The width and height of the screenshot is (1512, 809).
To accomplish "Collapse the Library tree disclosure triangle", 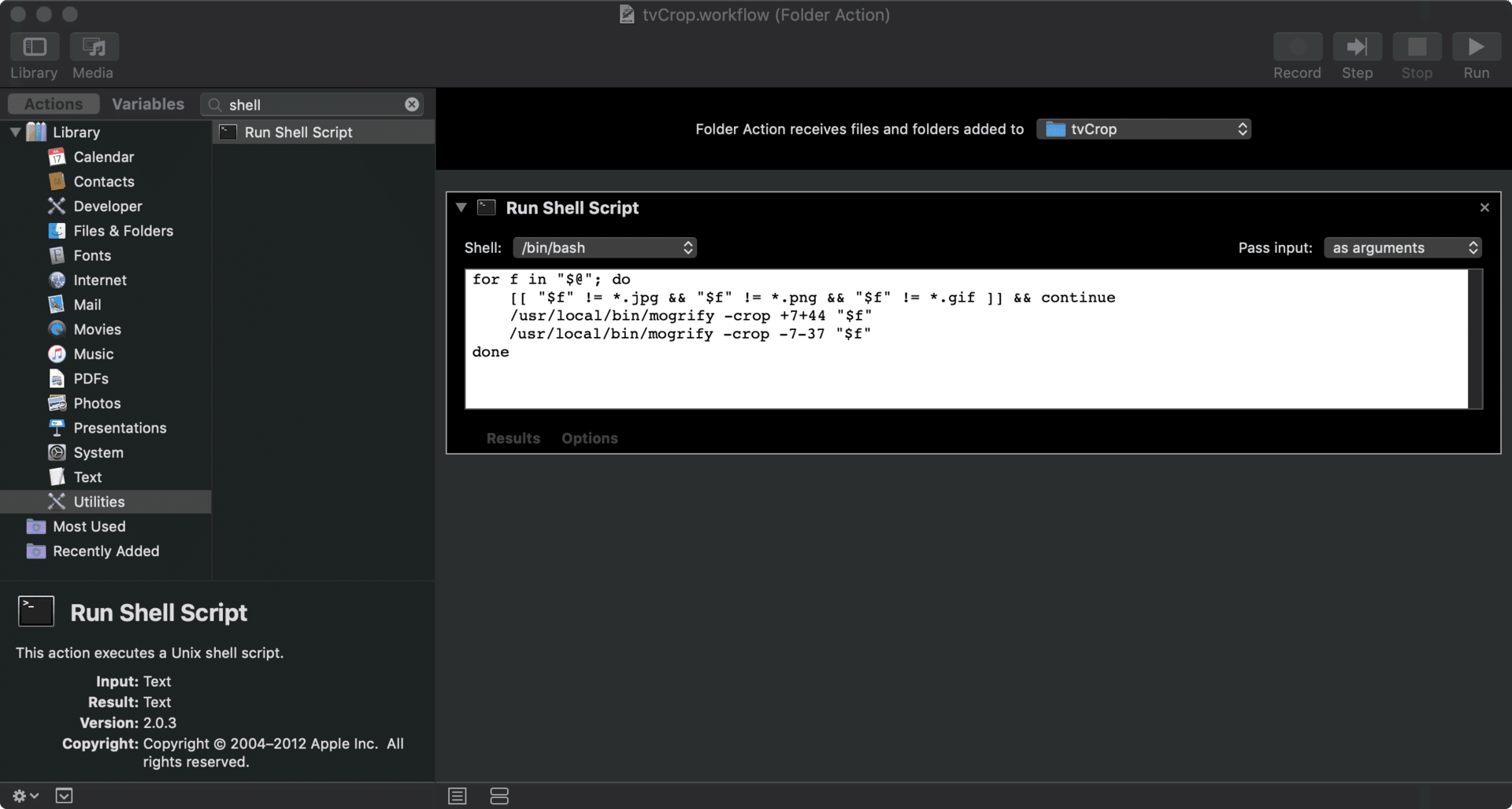I will (15, 132).
